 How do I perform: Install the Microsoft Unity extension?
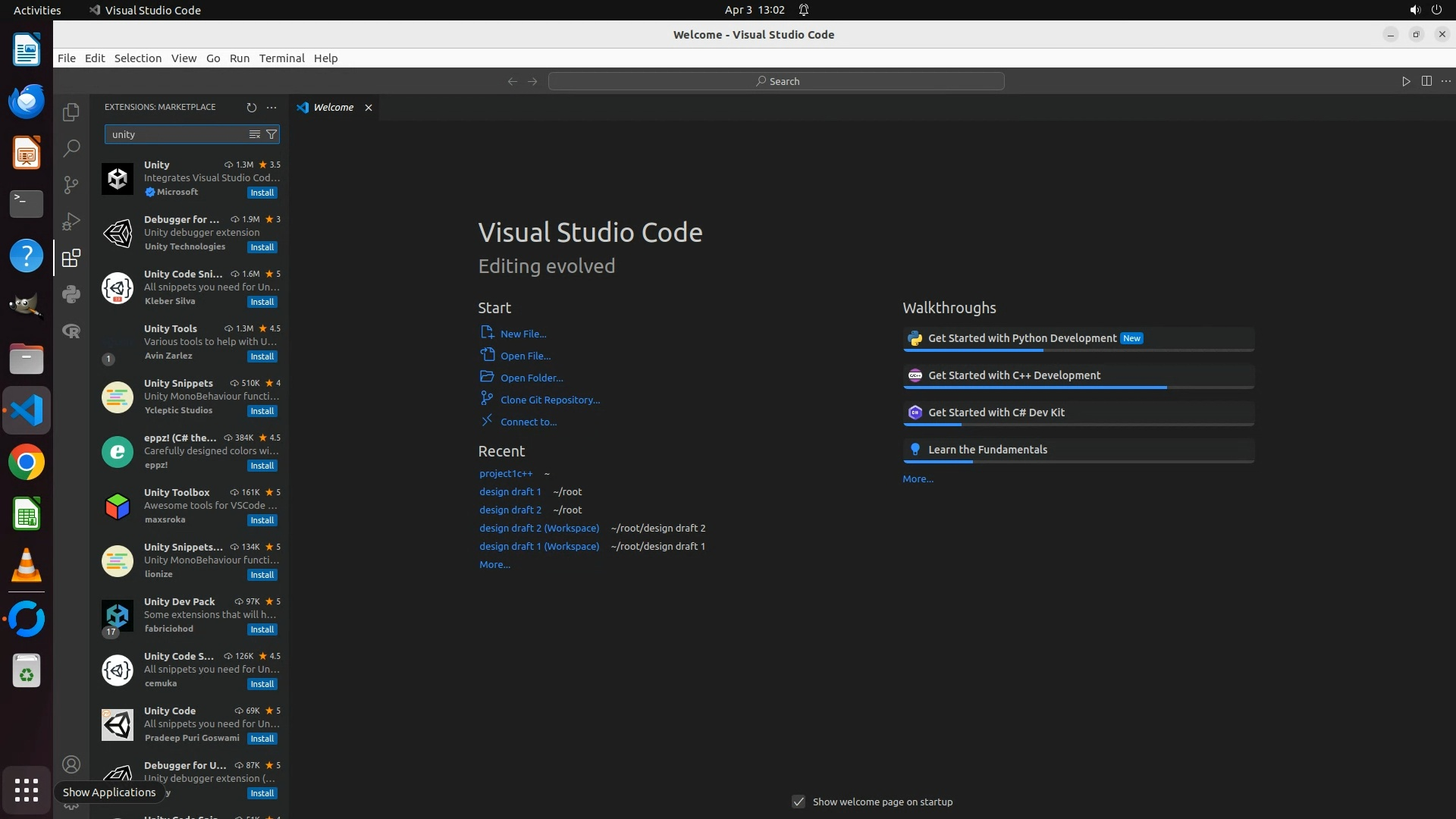262,193
